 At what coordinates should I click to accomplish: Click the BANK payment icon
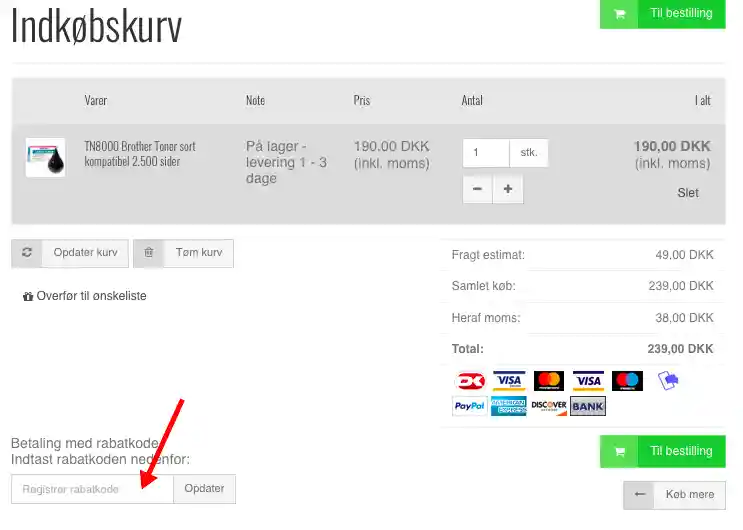[588, 406]
